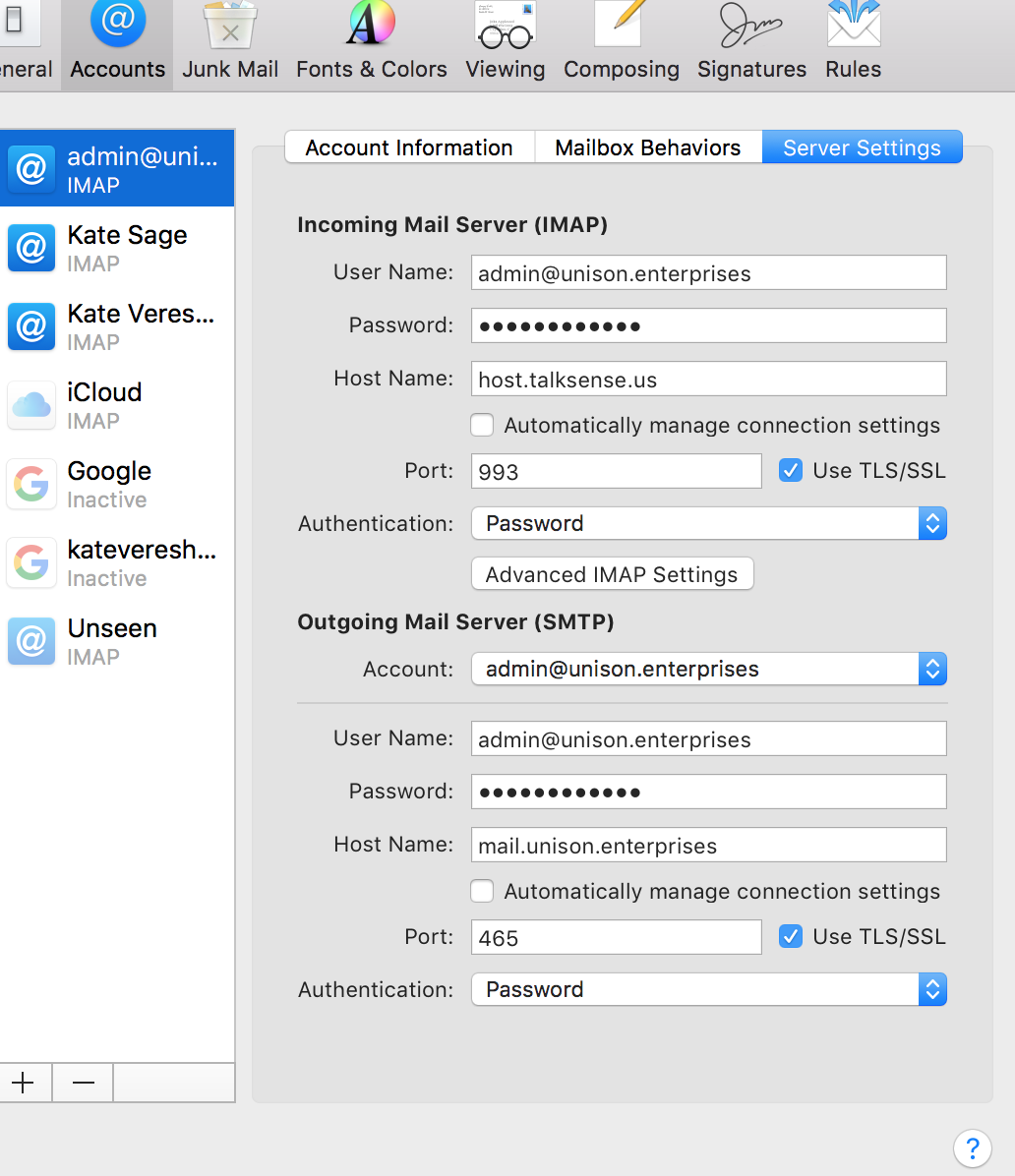Open Advanced IMAP Settings

[612, 574]
